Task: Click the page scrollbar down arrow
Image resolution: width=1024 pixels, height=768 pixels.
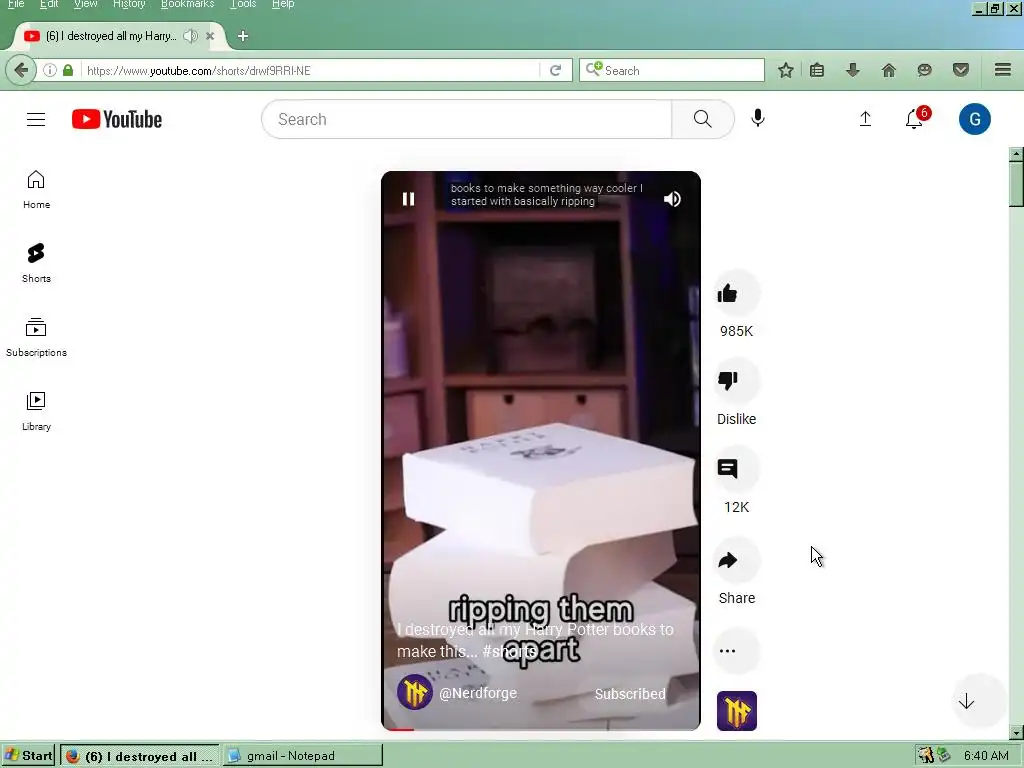Action: pyautogui.click(x=1016, y=733)
